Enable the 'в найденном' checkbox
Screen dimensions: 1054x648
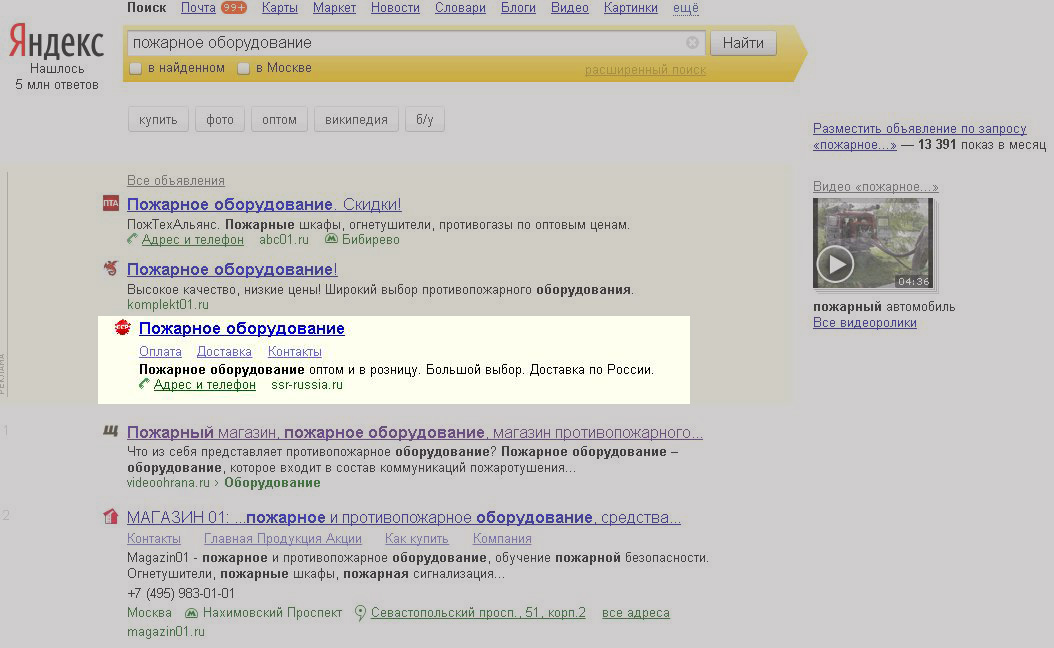pos(135,68)
